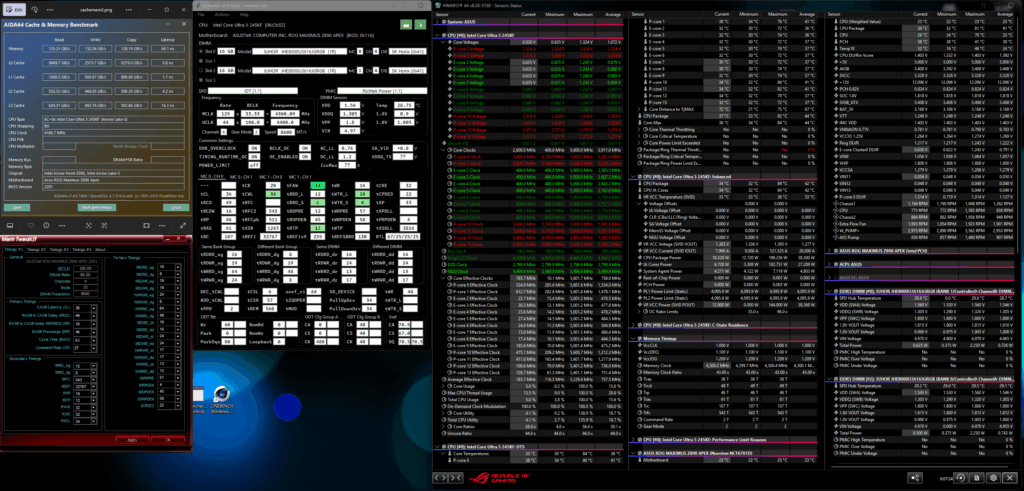Collapse the Core Clocks group in HWiNFO
1024x491 pixels.
click(x=443, y=150)
